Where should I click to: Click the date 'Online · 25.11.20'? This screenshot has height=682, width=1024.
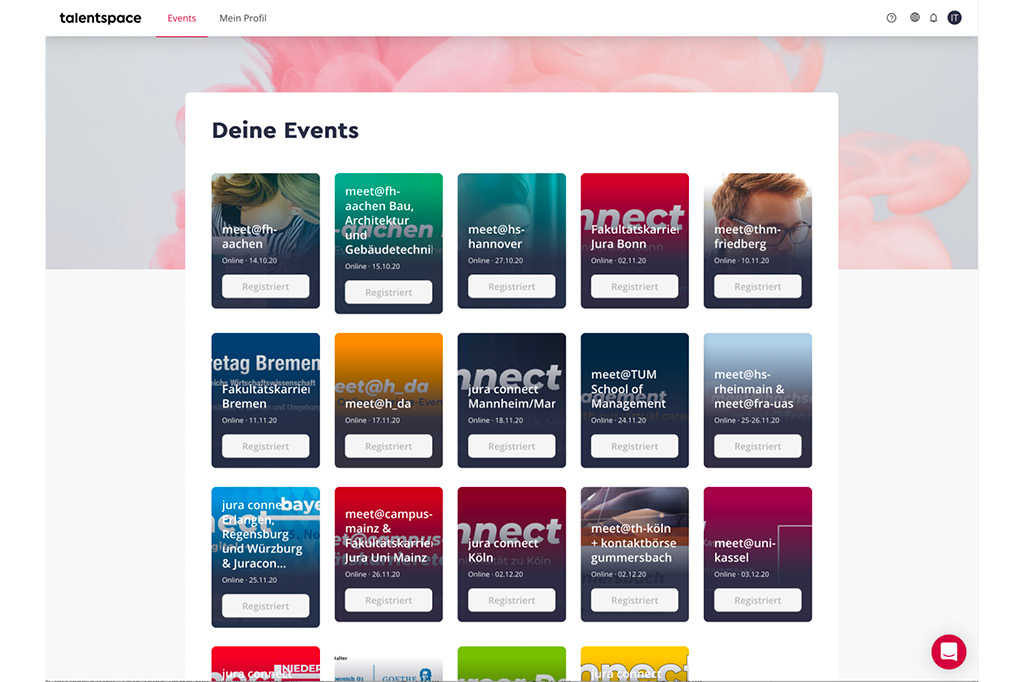[249, 580]
